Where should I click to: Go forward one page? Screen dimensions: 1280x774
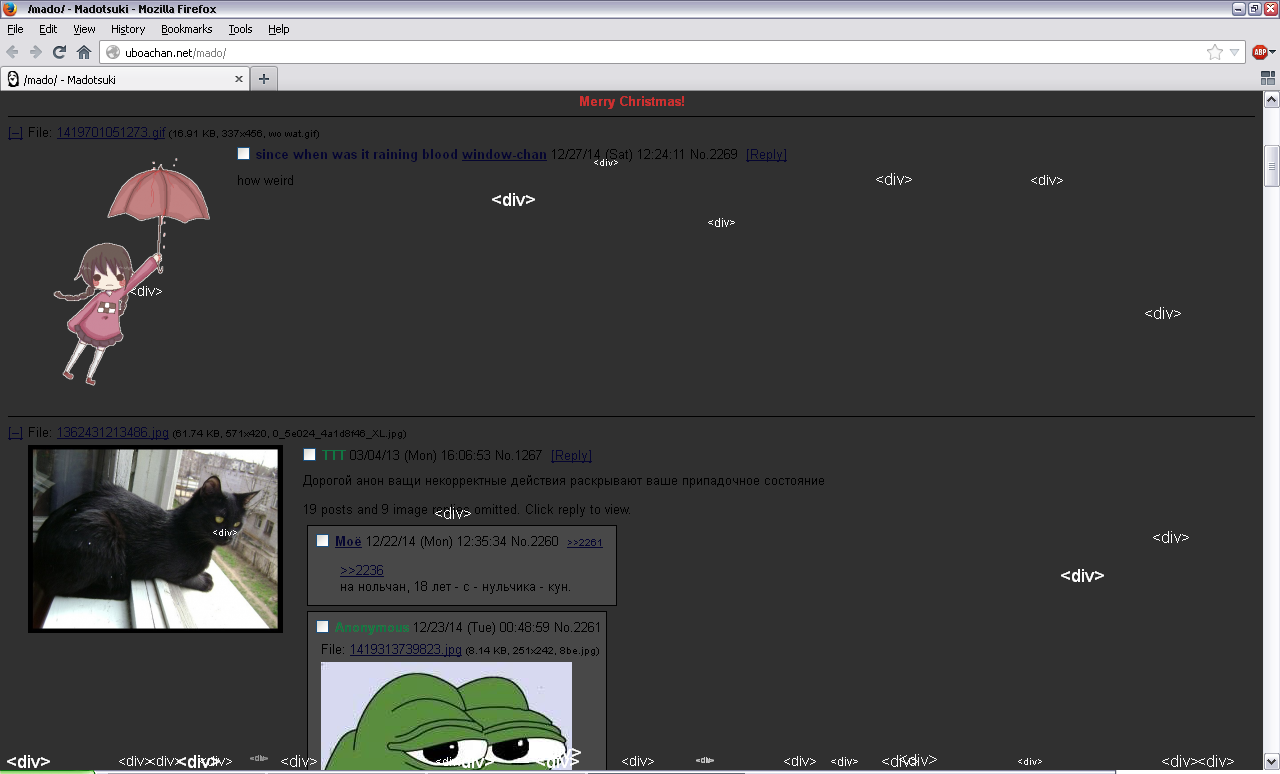(x=36, y=52)
